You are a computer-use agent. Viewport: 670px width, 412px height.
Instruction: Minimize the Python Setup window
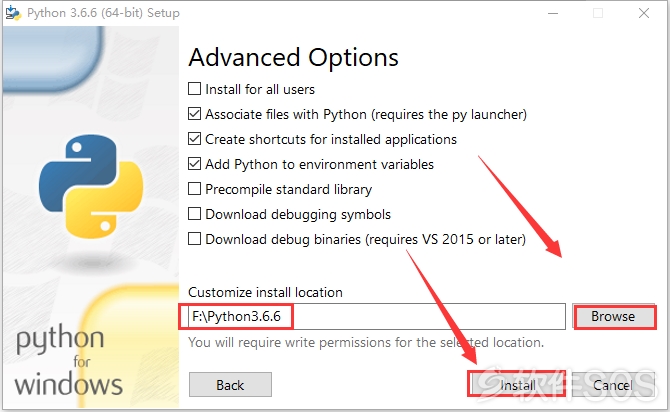tap(553, 13)
